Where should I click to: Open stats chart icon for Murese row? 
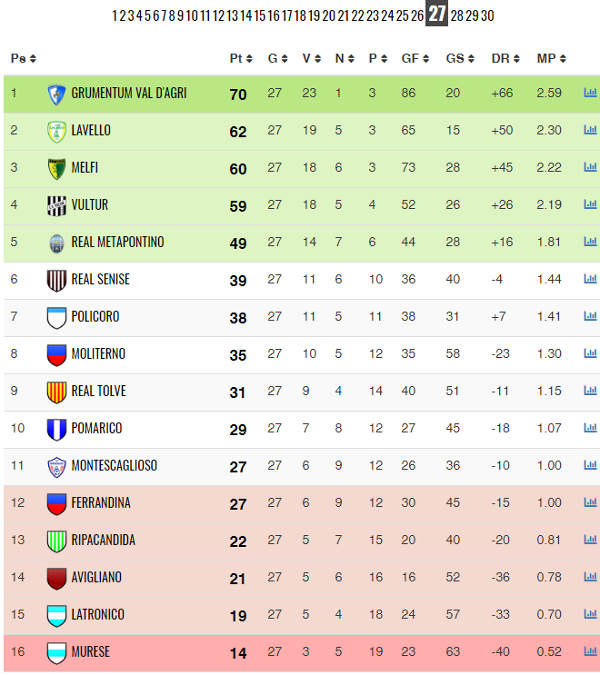click(x=590, y=651)
